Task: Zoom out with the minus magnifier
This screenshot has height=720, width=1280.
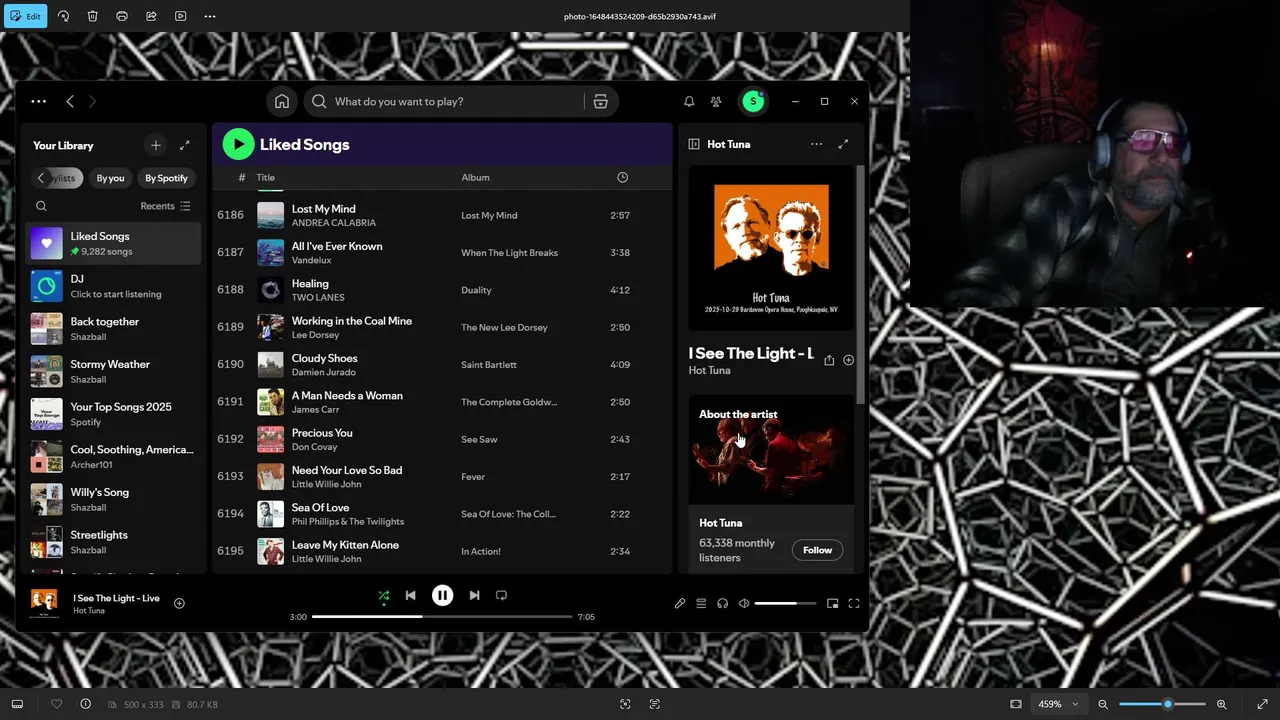Action: [x=1103, y=704]
